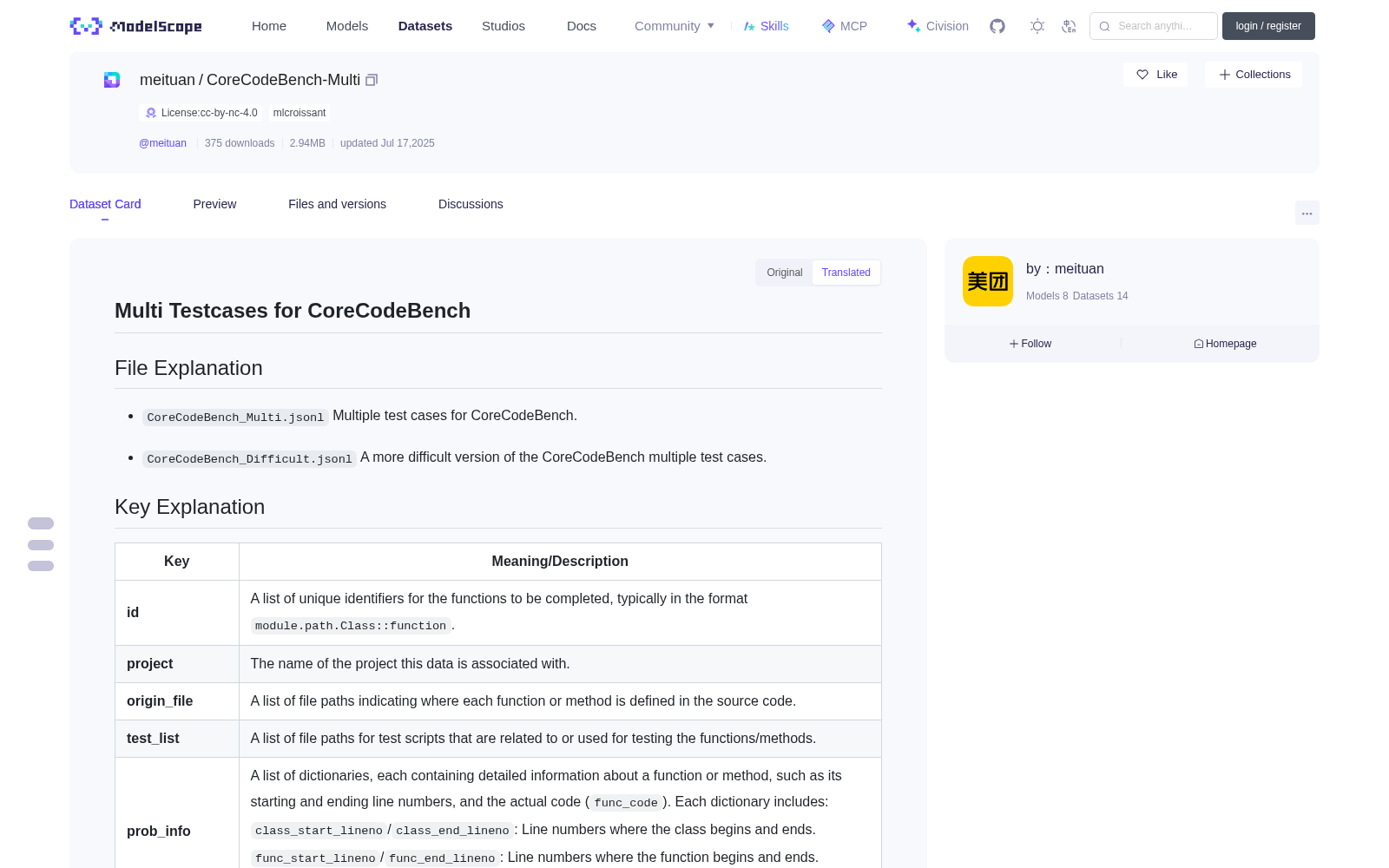
Task: Go to the Models nav item
Action: click(x=347, y=26)
